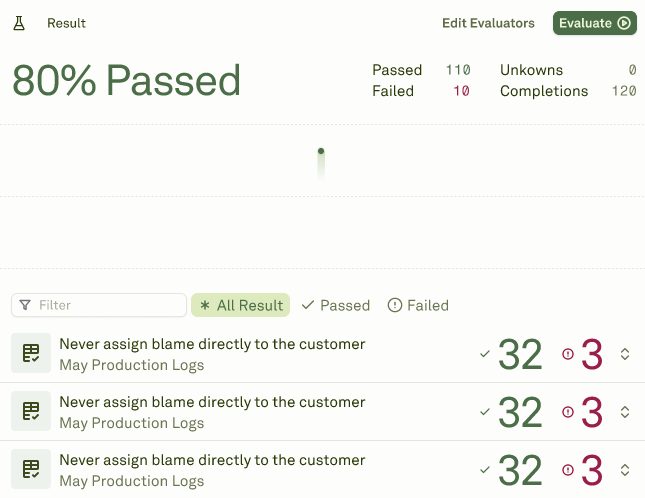The height and width of the screenshot is (498, 645).
Task: Click the second row's green passed checkmark icon
Action: click(x=485, y=411)
